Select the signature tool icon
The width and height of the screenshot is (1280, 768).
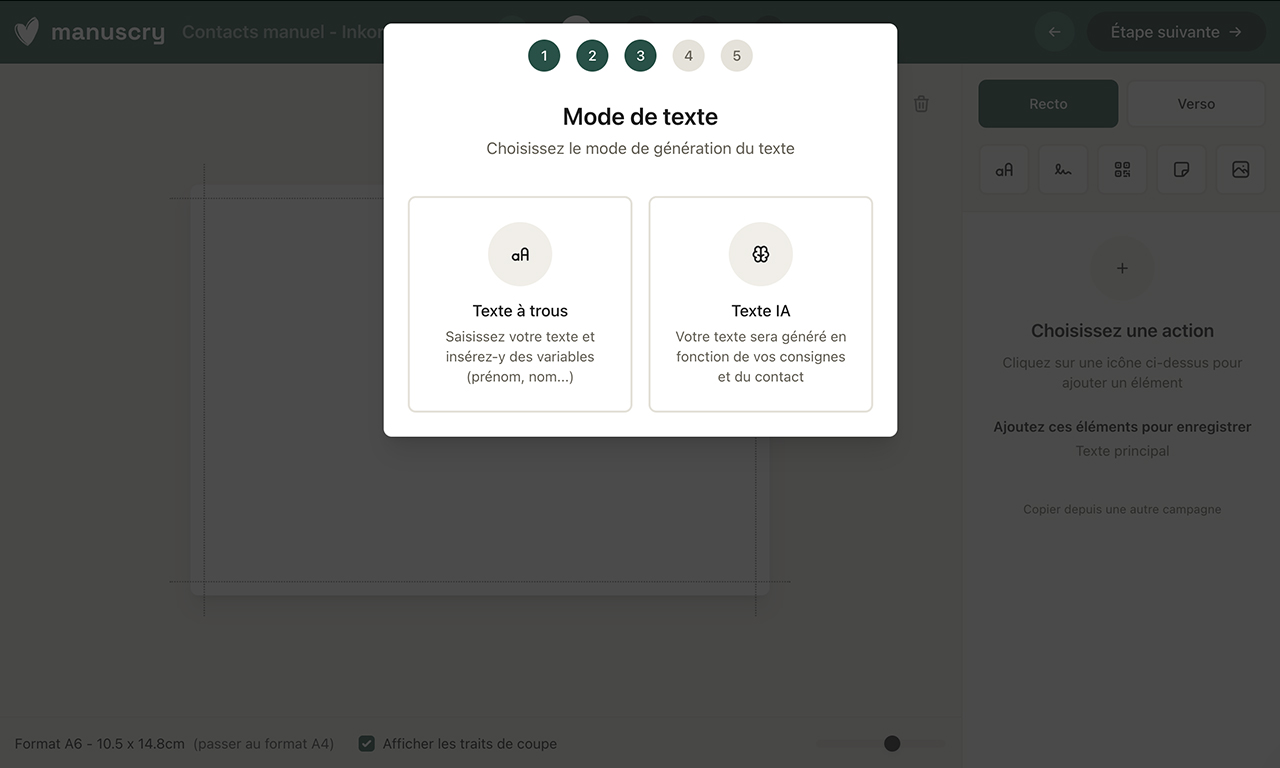pos(1063,170)
